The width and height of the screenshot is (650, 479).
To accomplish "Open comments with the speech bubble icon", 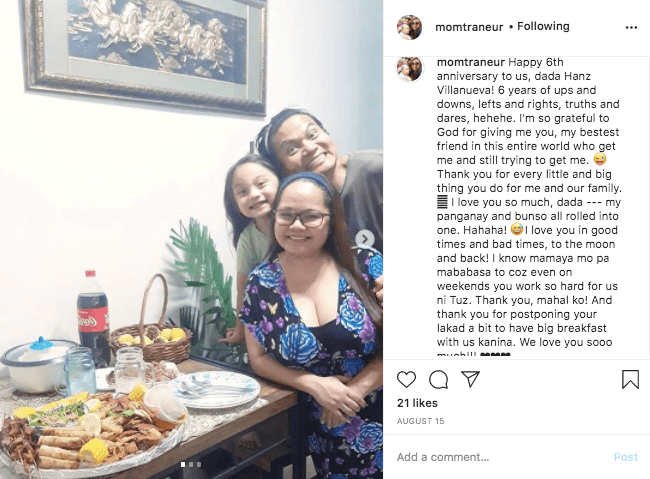I will [439, 379].
